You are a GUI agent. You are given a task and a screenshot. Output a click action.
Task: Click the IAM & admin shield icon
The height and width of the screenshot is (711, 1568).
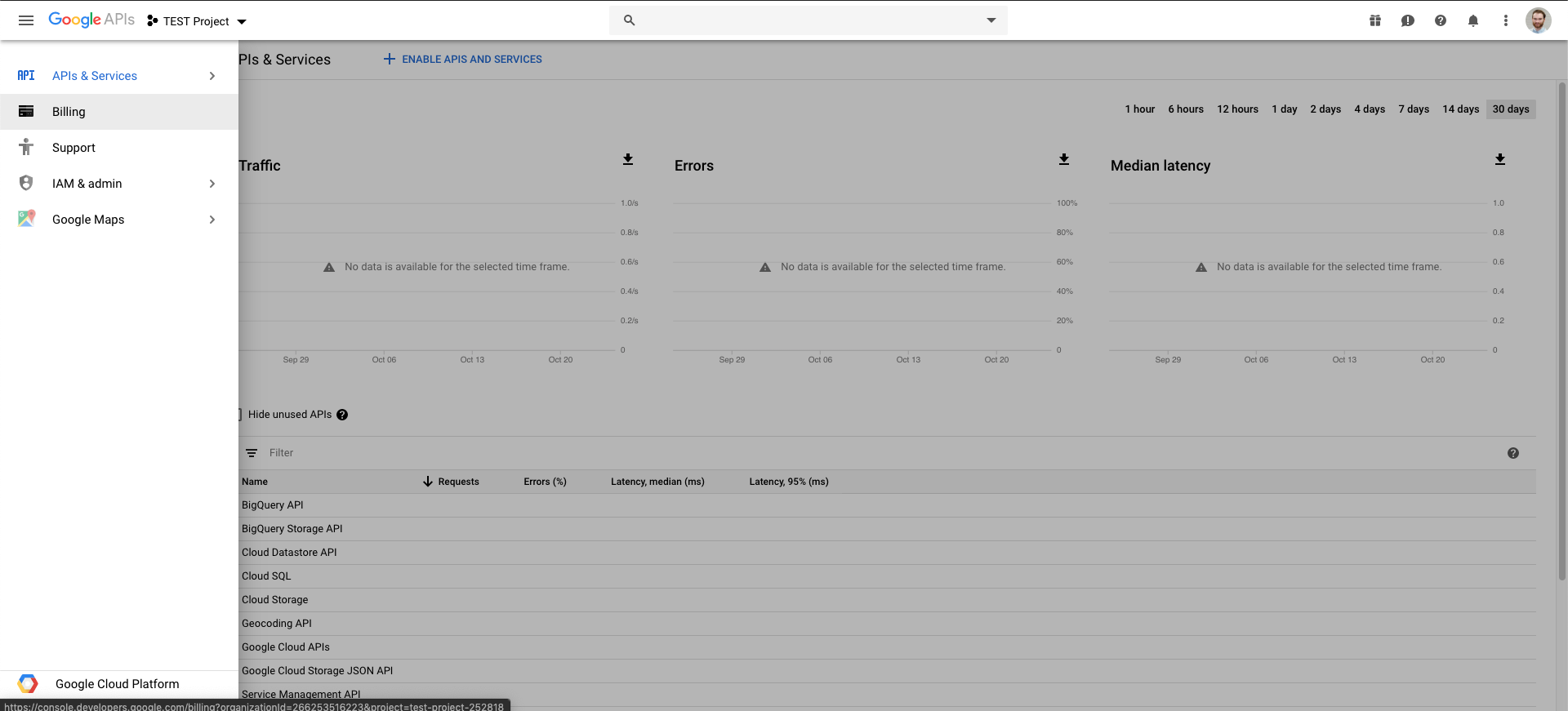[26, 183]
